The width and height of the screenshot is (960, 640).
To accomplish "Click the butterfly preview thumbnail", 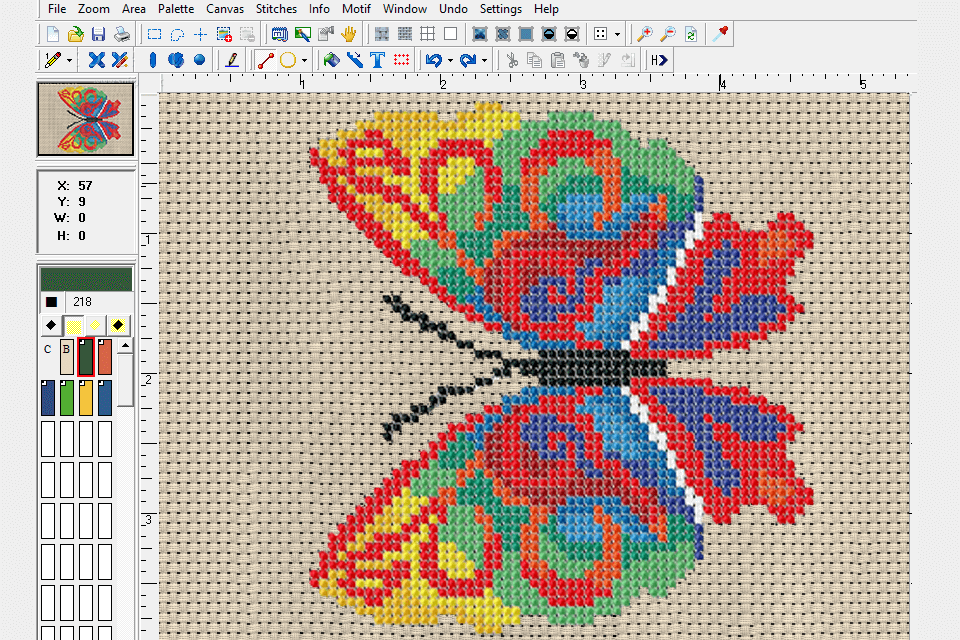I will 85,119.
